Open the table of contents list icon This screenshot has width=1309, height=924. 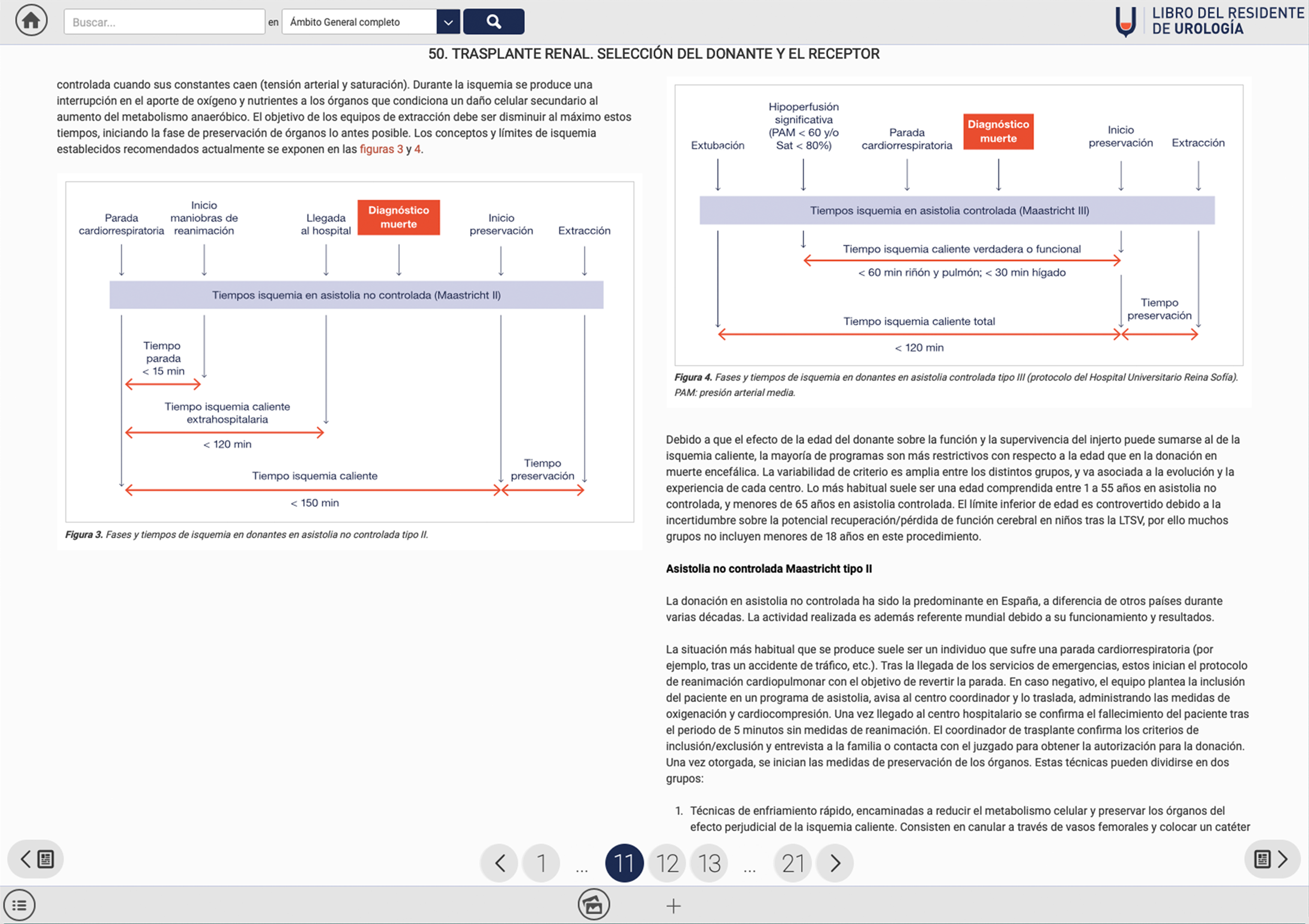[19, 905]
